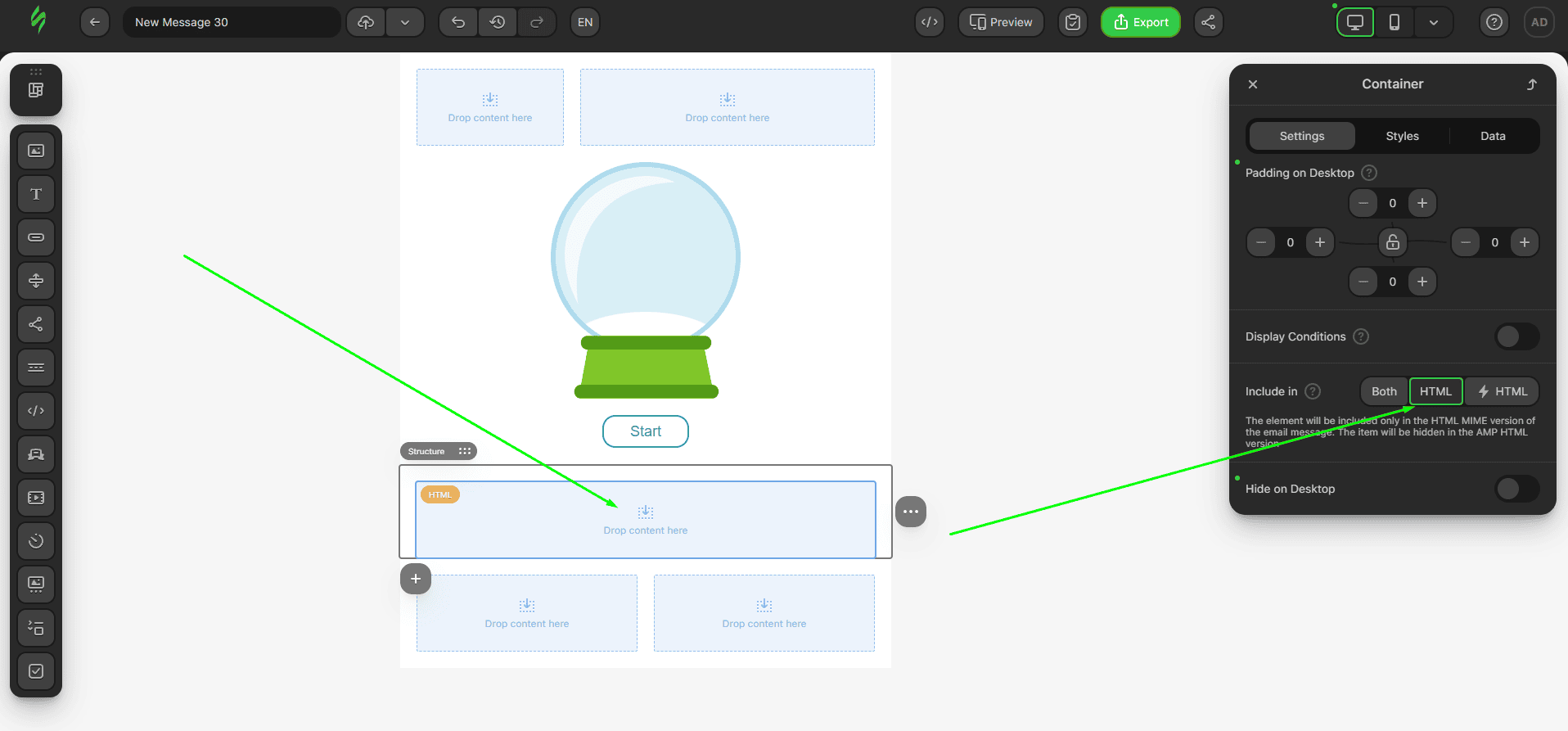Increase the left padding value
The image size is (1568, 731).
(1320, 242)
